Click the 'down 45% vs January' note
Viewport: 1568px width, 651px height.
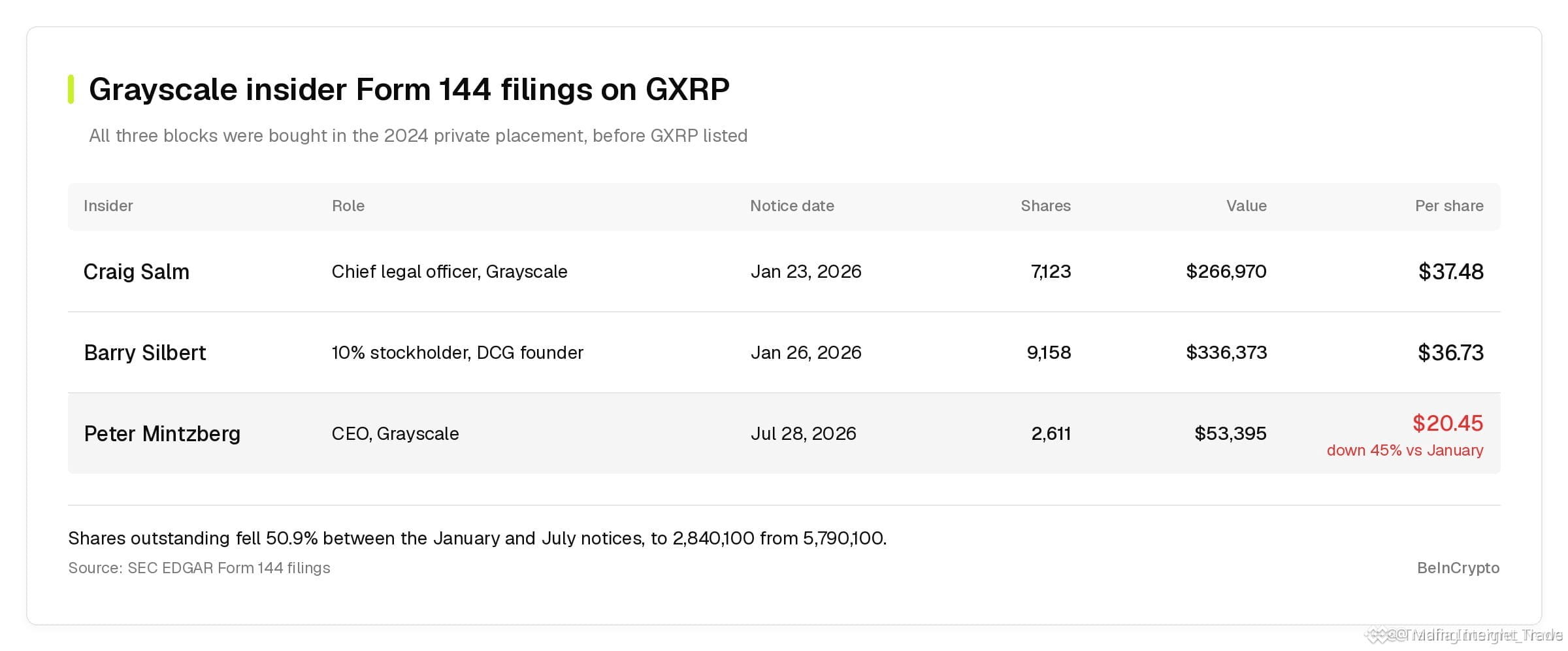coord(1405,450)
